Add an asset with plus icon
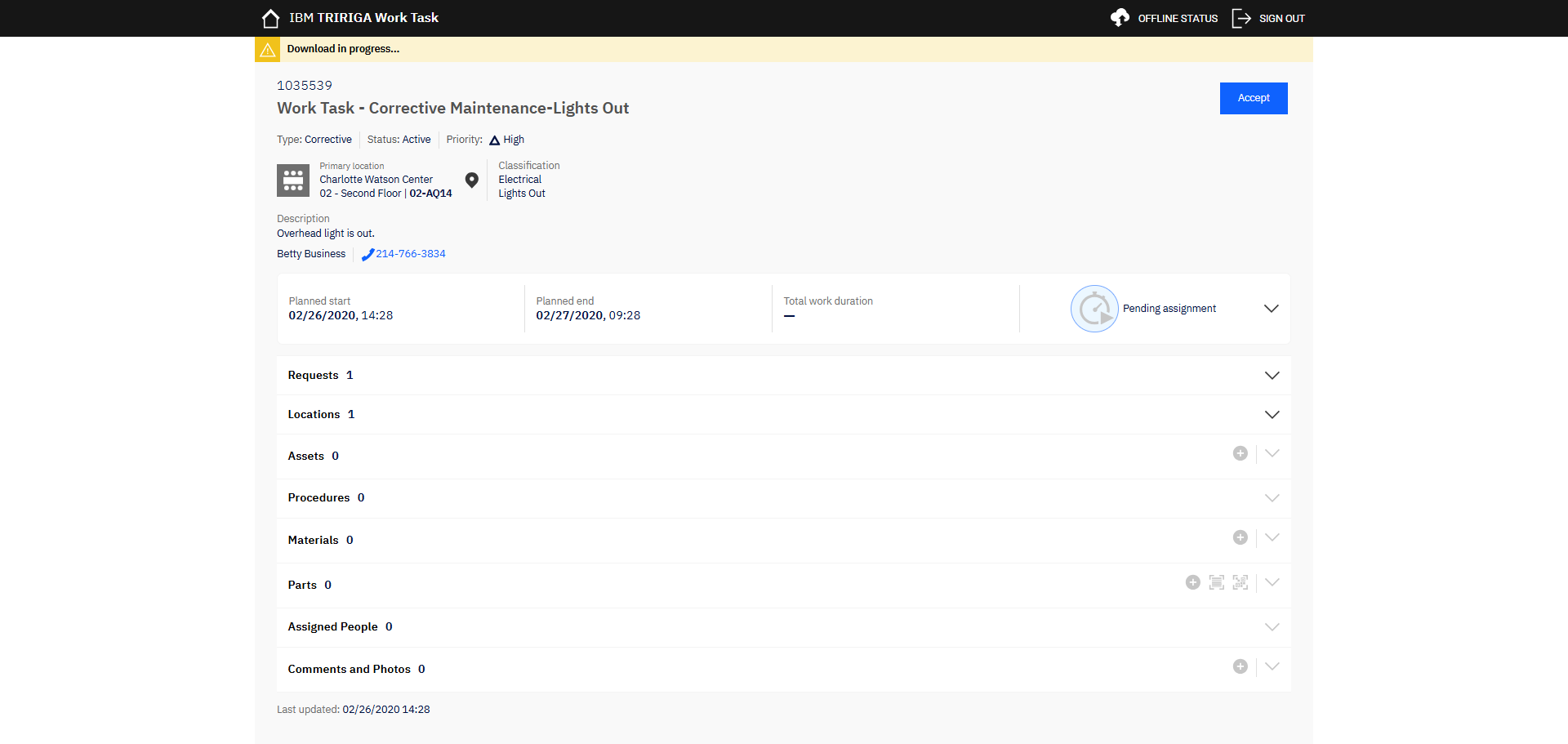The height and width of the screenshot is (744, 1568). point(1241,453)
